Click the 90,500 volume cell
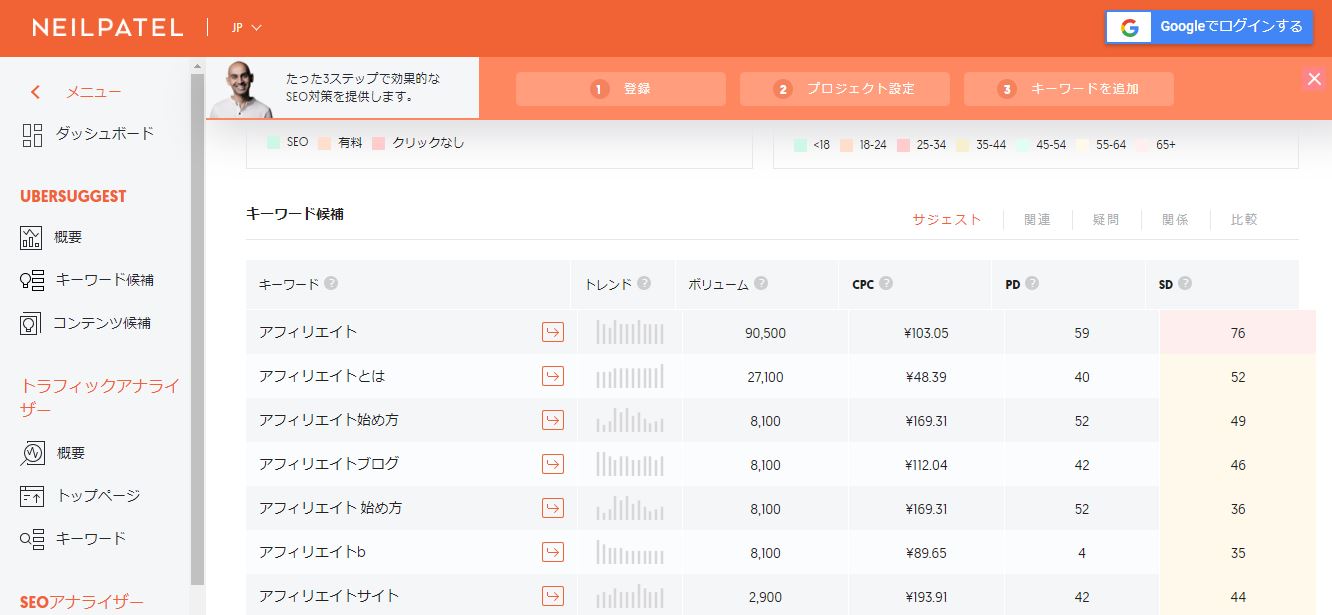This screenshot has height=615, width=1332. [x=765, y=333]
